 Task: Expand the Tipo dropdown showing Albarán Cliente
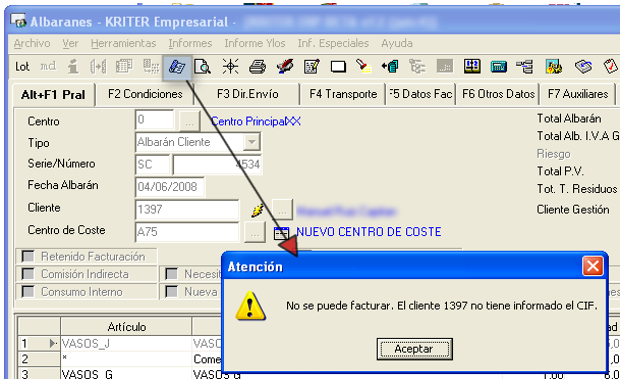(x=252, y=142)
